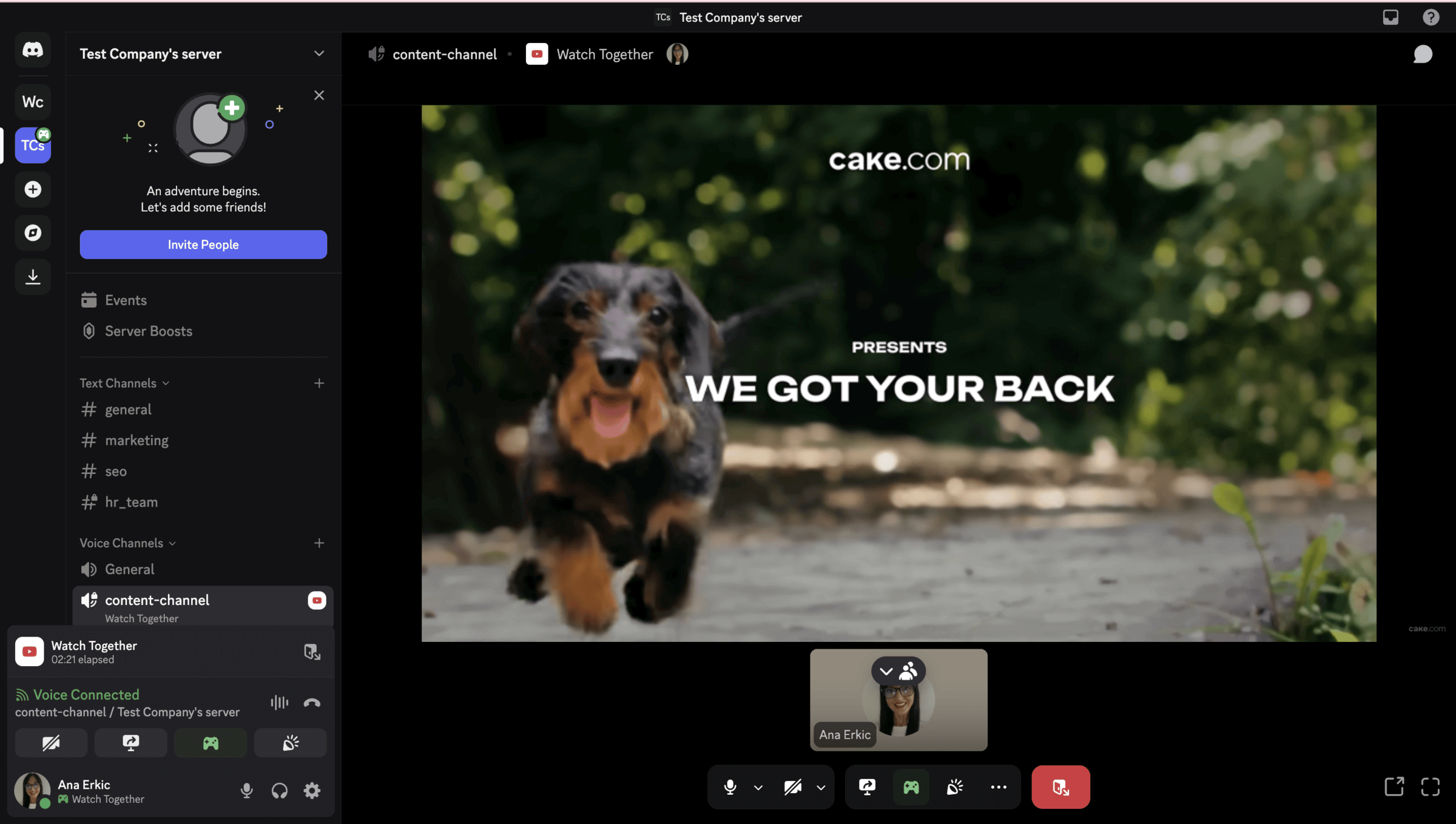1456x824 pixels.
Task: Join the General voice channel
Action: pyautogui.click(x=203, y=569)
